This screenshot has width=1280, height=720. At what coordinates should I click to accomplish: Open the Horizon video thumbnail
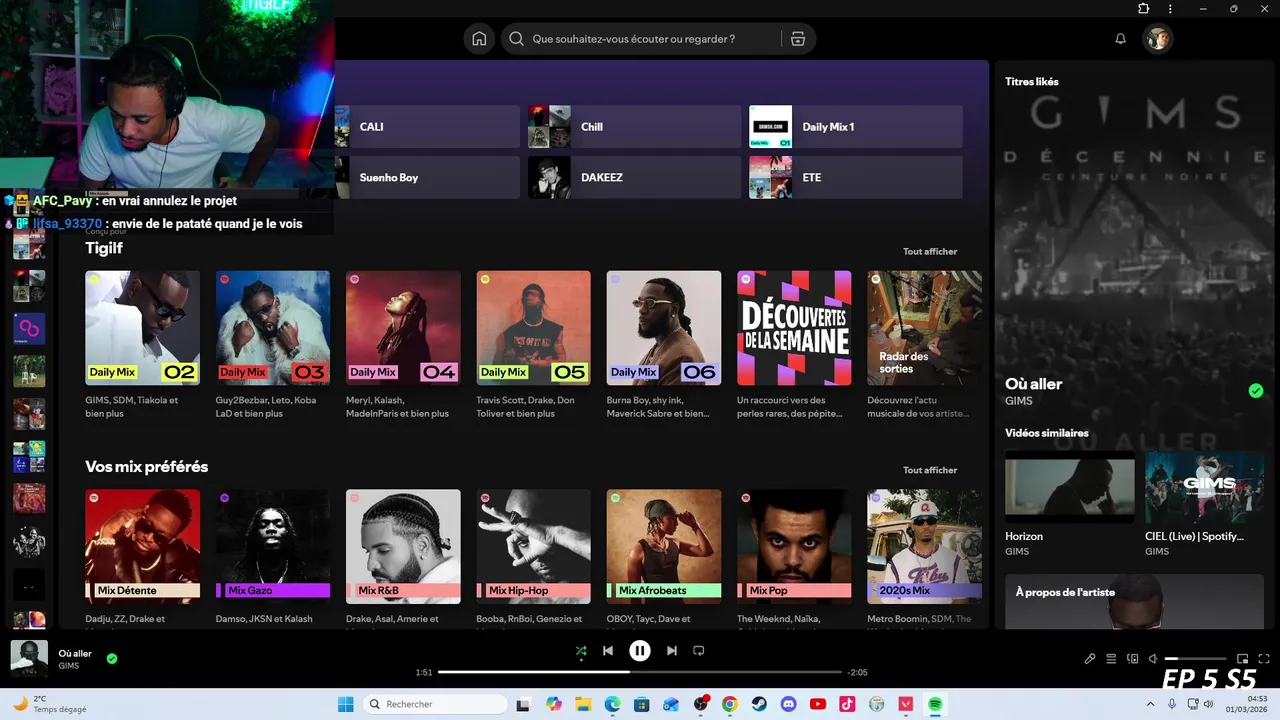(x=1070, y=487)
